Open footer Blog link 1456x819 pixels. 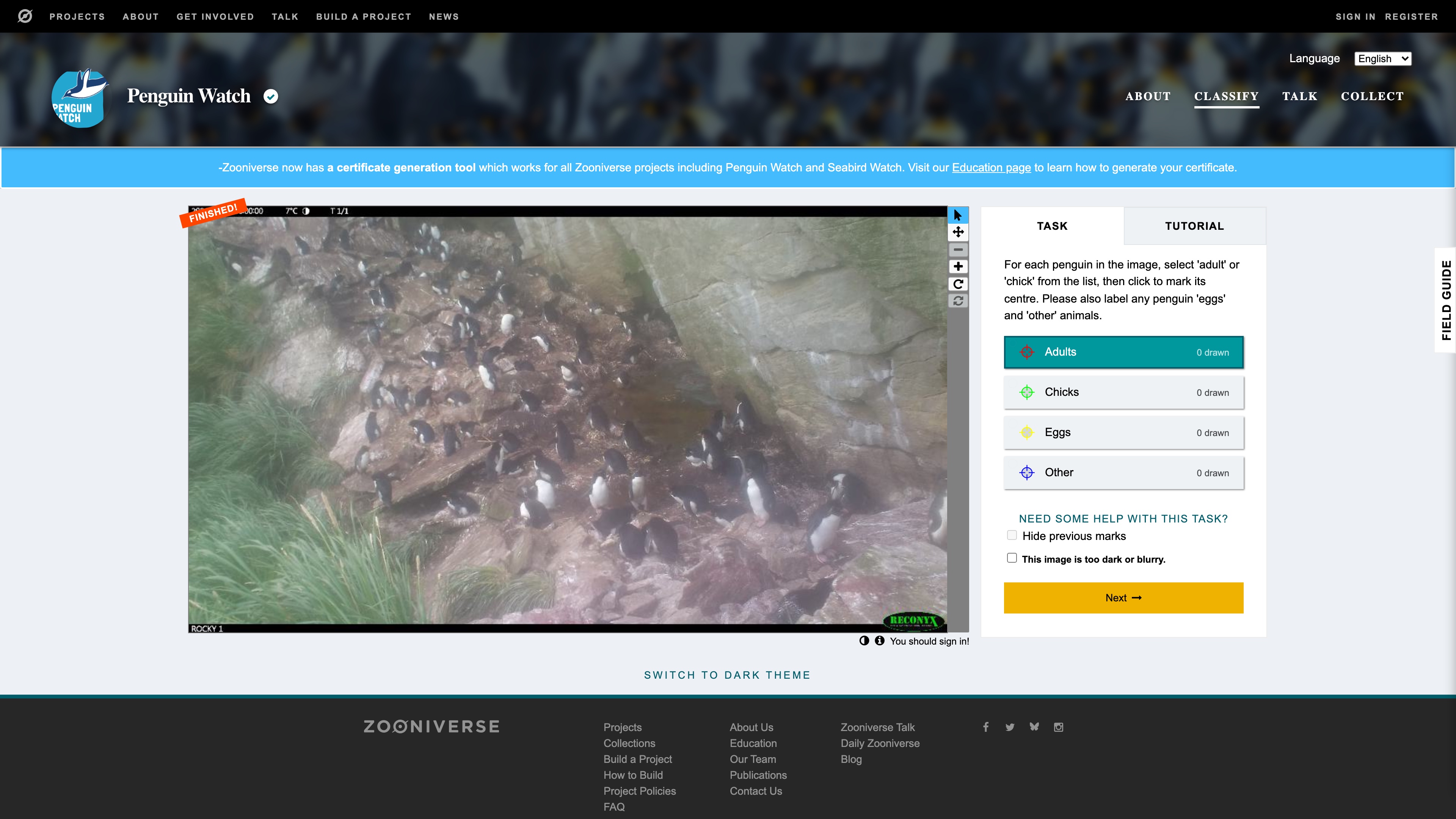click(850, 759)
